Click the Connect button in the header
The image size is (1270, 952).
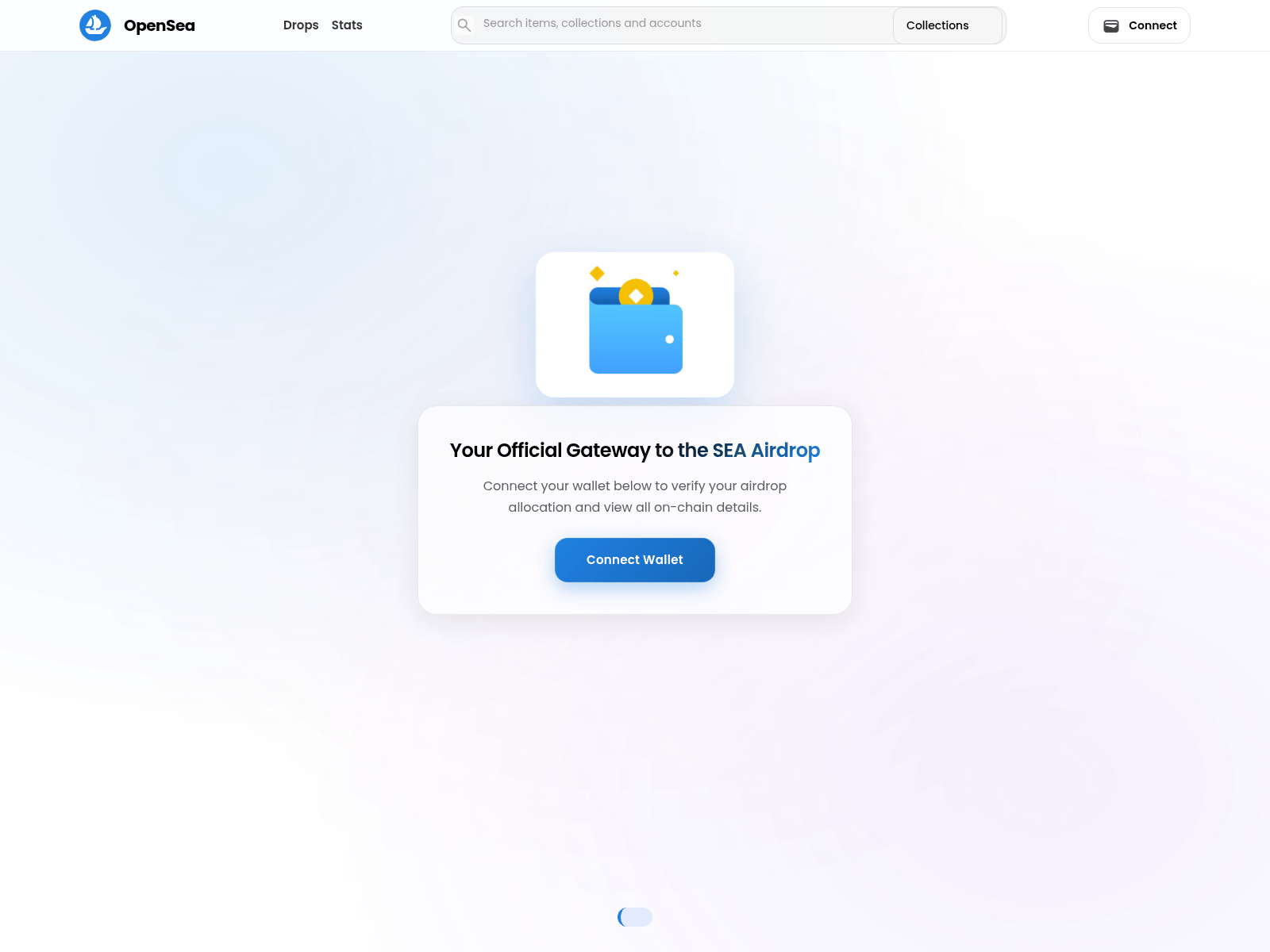click(1139, 25)
